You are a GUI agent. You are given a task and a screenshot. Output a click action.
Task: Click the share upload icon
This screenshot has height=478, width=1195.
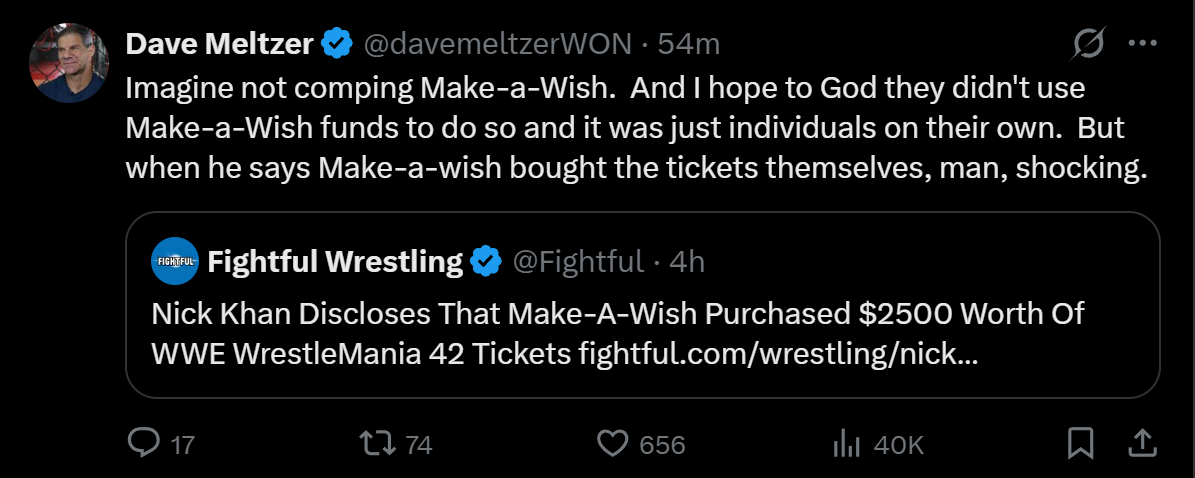click(1141, 443)
